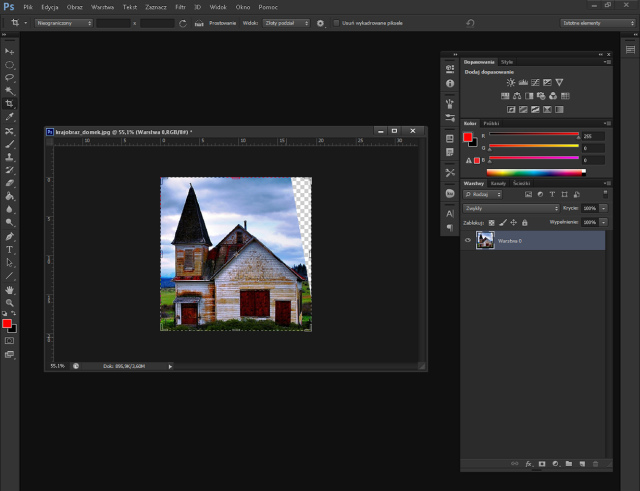Open crop tool preset picker arrow
Screen dimensions: 640x491
point(25,23)
